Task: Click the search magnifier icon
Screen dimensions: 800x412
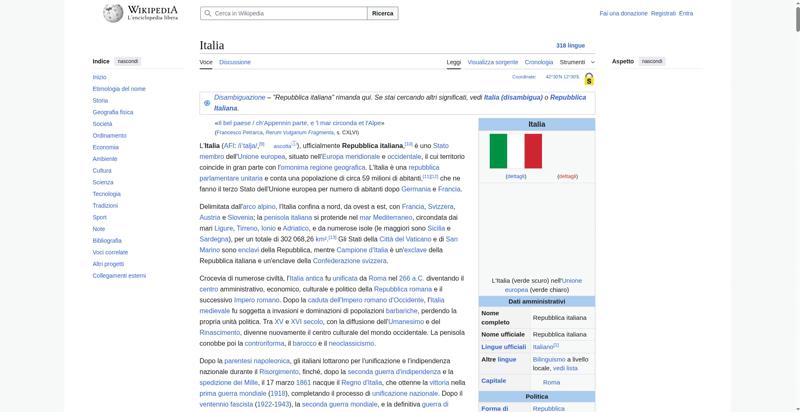Action: (x=208, y=13)
